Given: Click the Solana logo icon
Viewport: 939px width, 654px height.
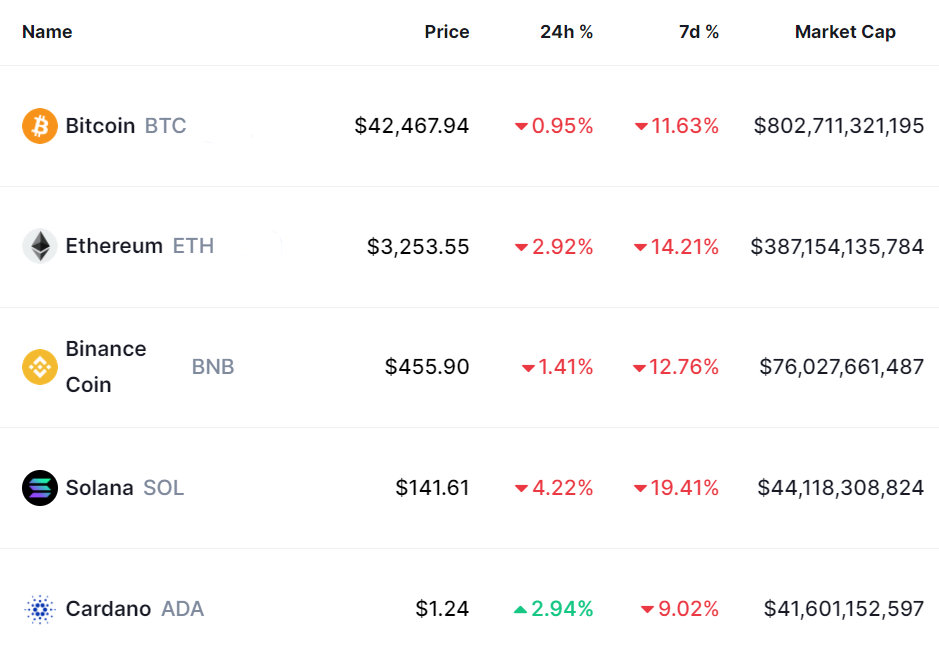Looking at the screenshot, I should click(40, 488).
